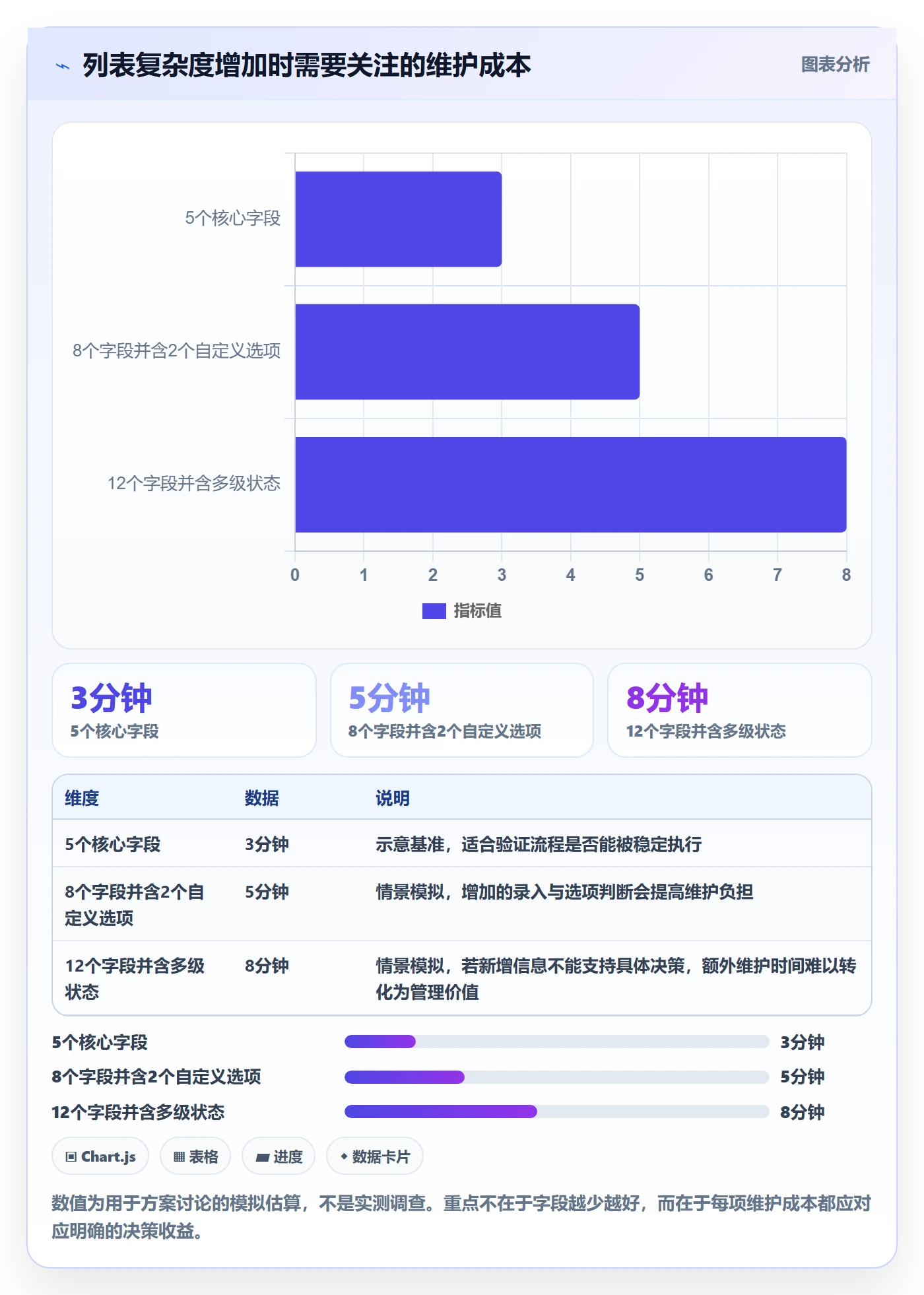Image resolution: width=924 pixels, height=1295 pixels.
Task: Click the 说明 table column header
Action: click(x=393, y=799)
